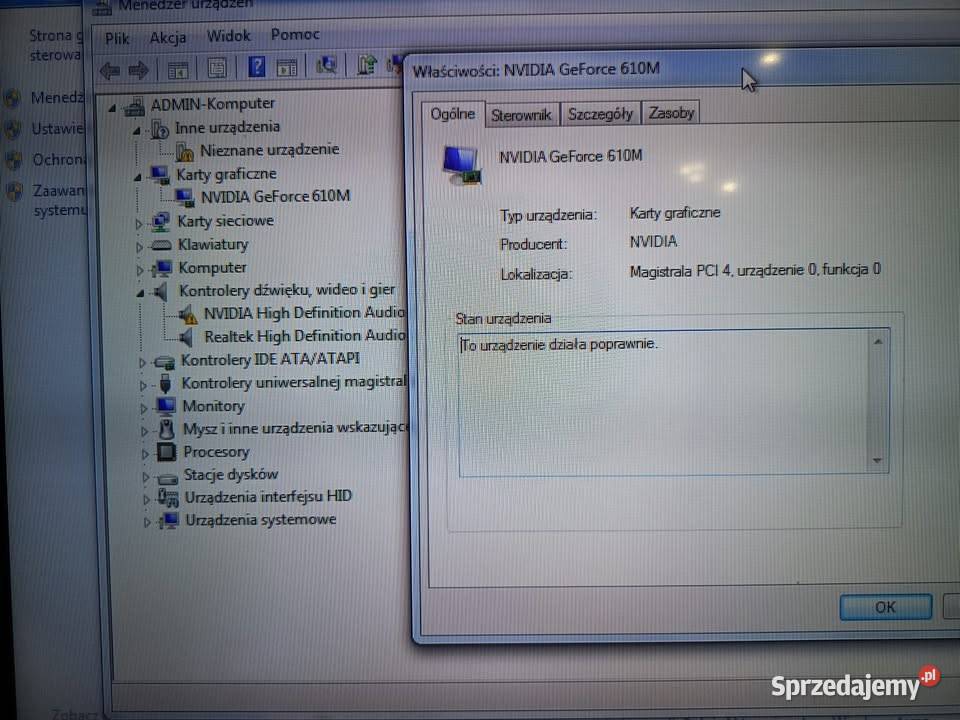This screenshot has height=720, width=960.
Task: Click the NVIDIA GeForce 610M display adapter icon
Action: (x=186, y=196)
